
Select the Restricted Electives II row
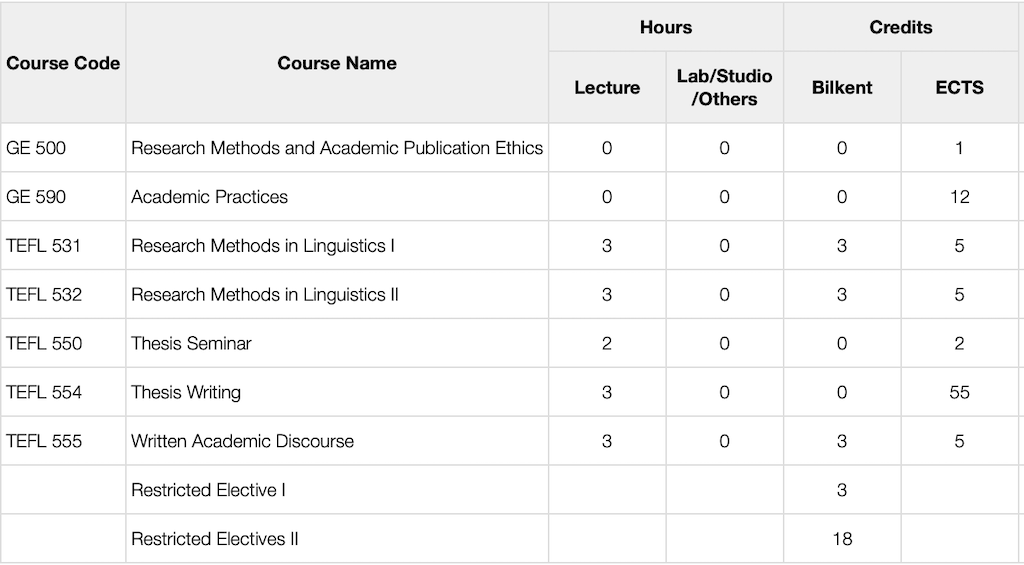pyautogui.click(x=214, y=539)
